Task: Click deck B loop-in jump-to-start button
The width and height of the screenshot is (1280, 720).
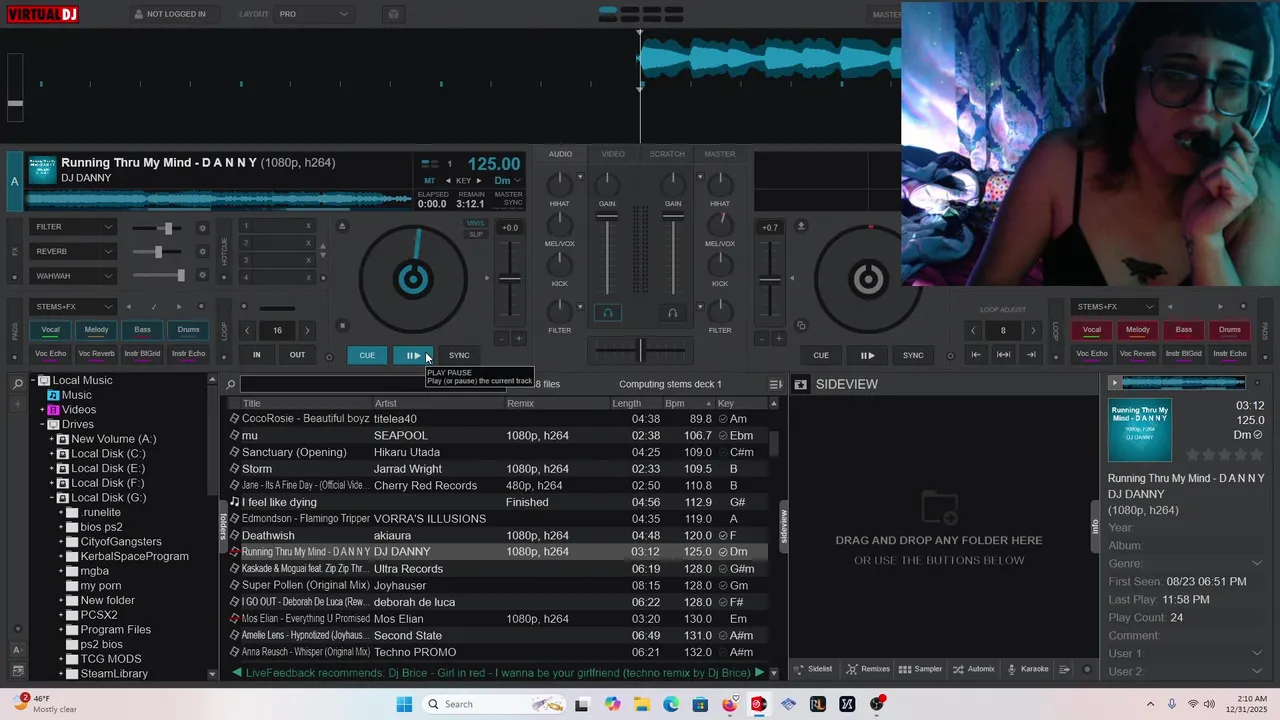Action: point(976,354)
